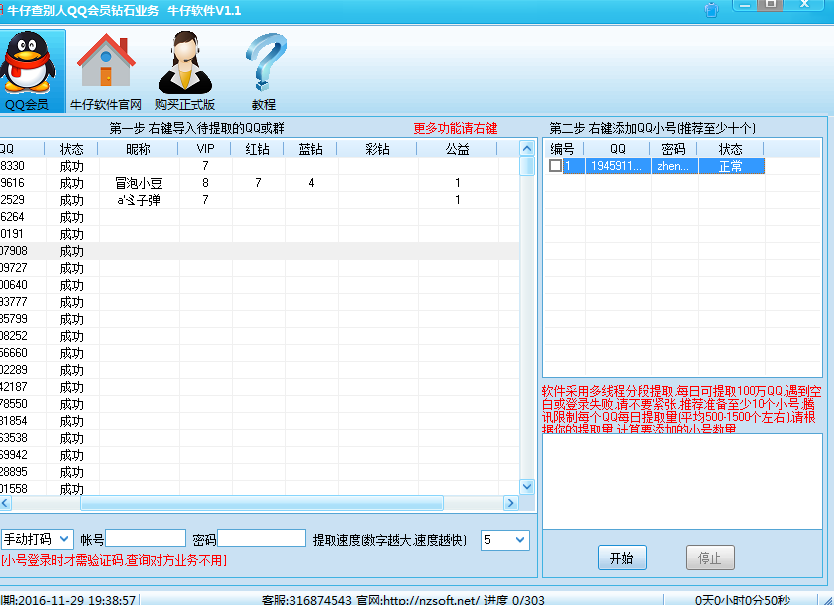834x605 pixels.
Task: Click the 编号 column header
Action: [x=563, y=149]
